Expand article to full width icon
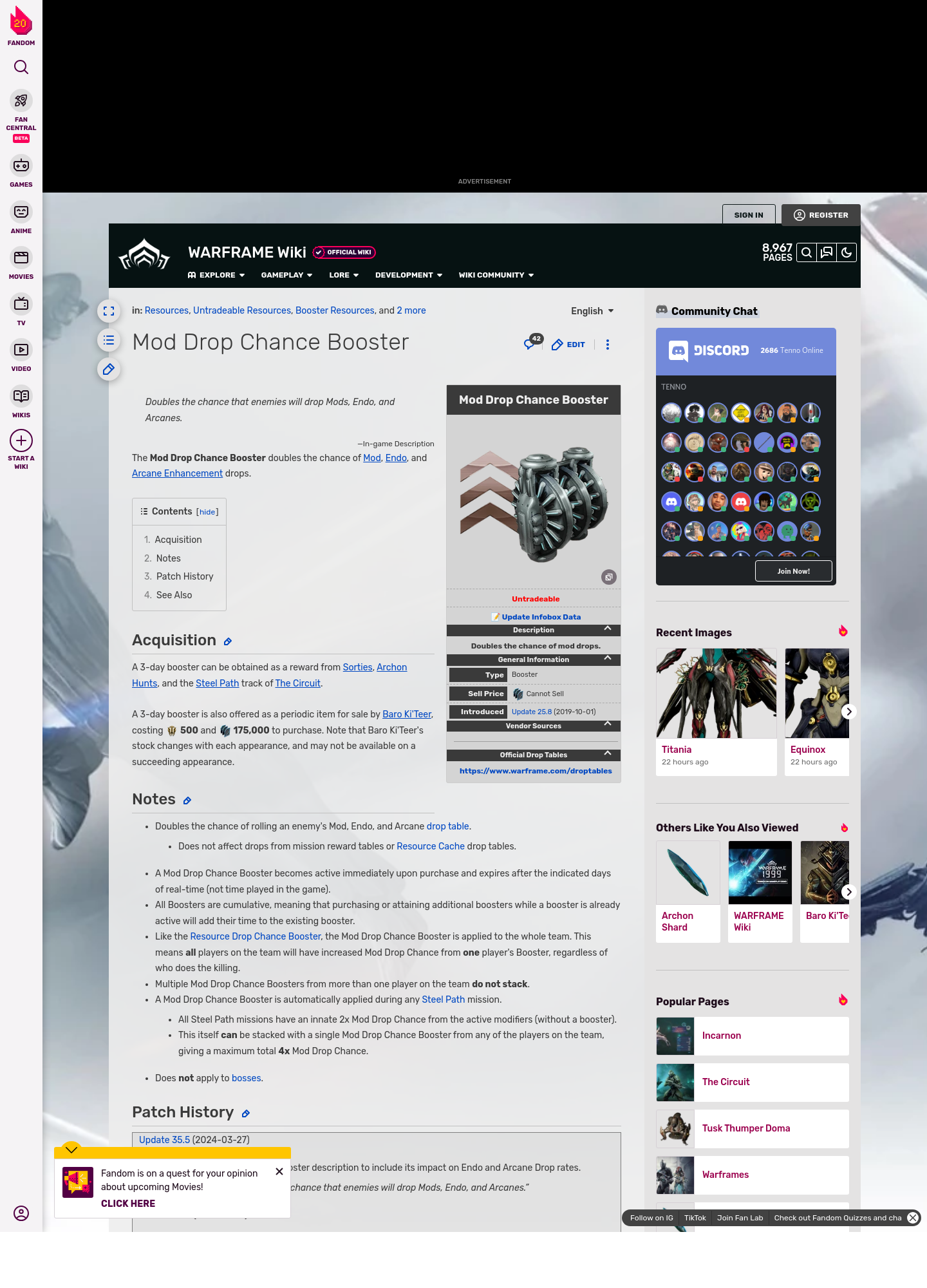Screen dimensions: 927x1288 (109, 311)
